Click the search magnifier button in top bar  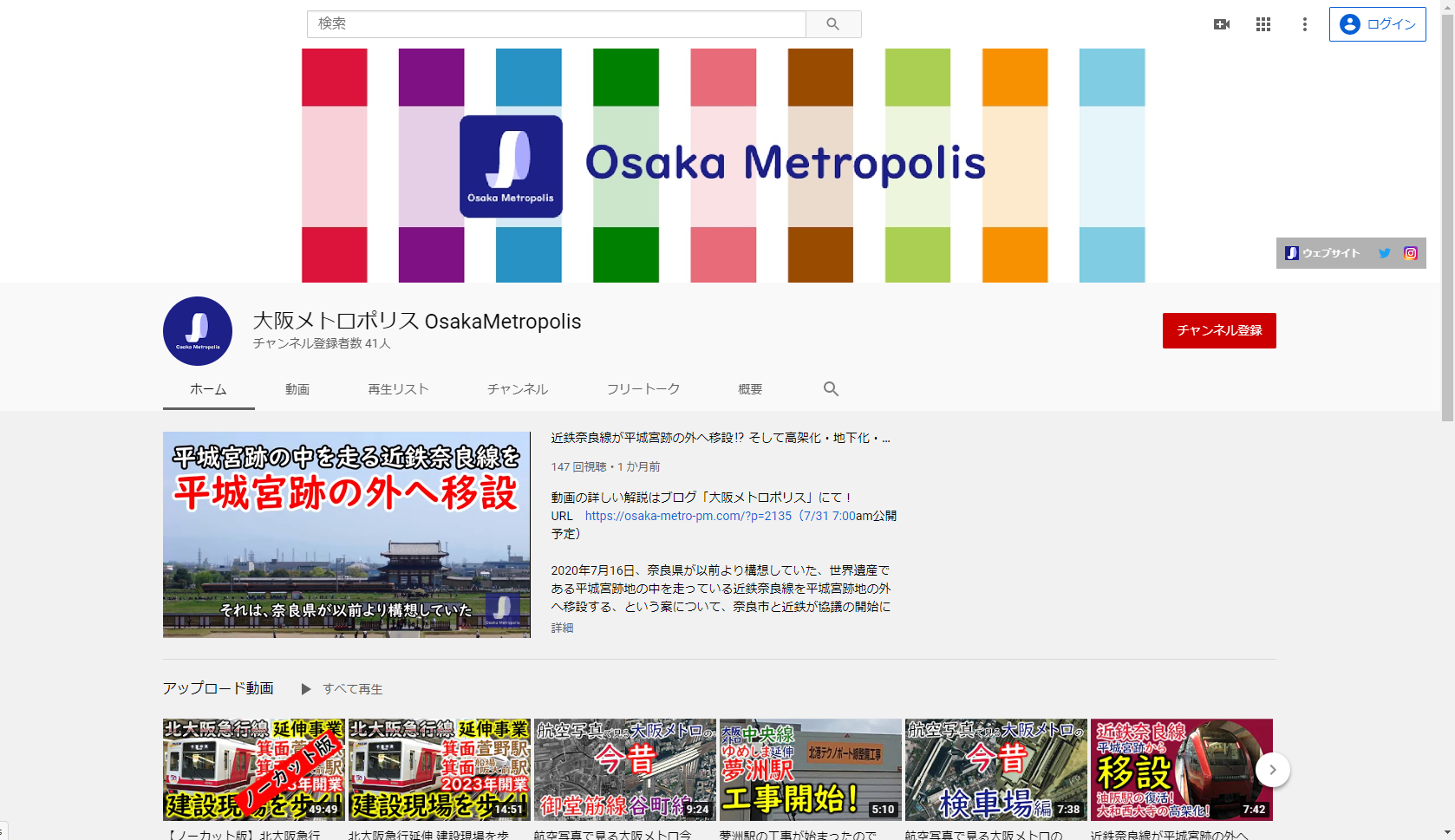pos(832,24)
